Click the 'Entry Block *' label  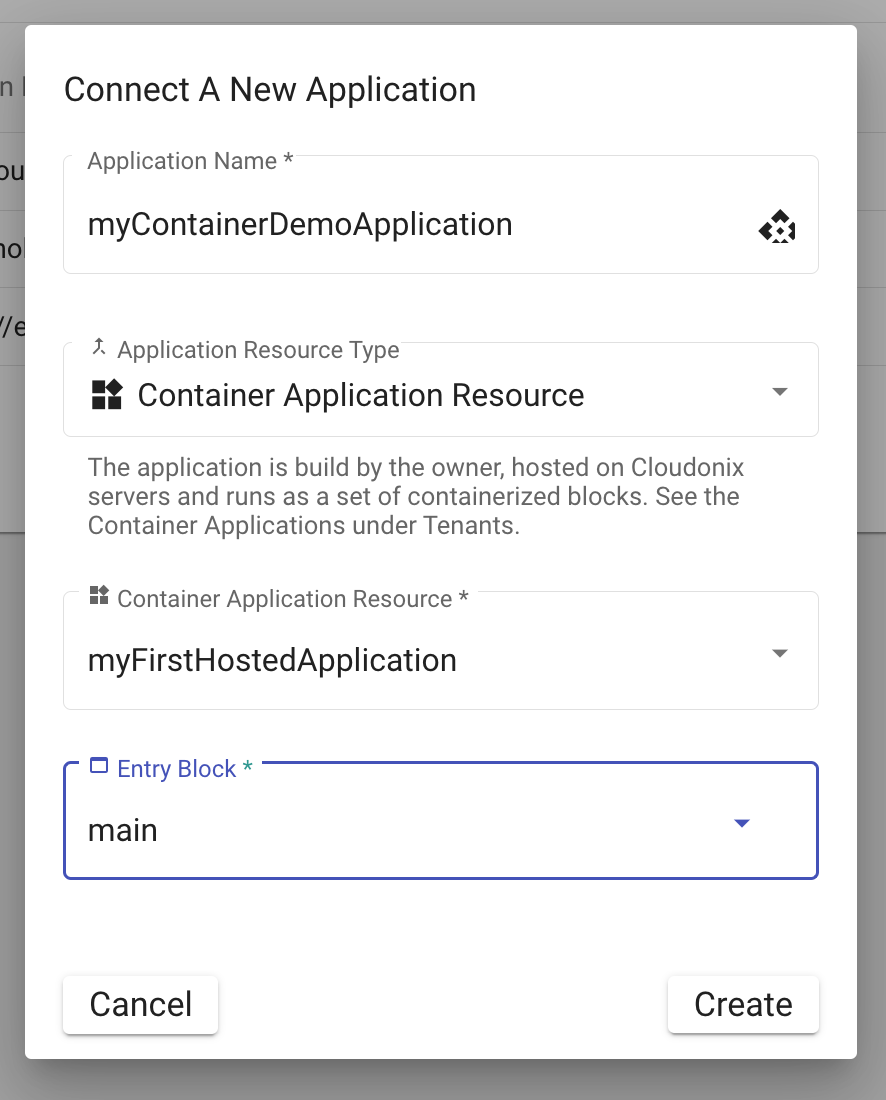185,769
